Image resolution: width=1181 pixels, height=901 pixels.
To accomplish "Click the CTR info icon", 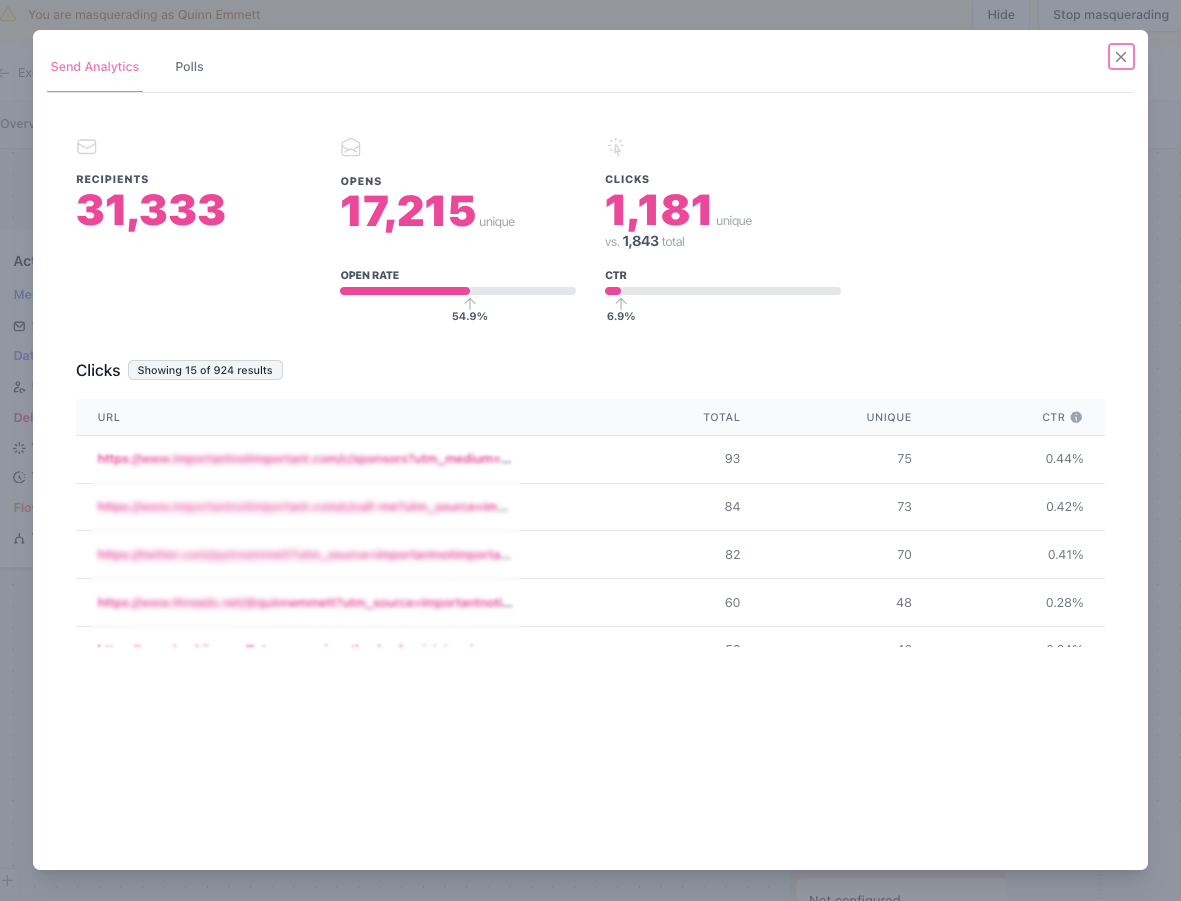I will 1076,417.
